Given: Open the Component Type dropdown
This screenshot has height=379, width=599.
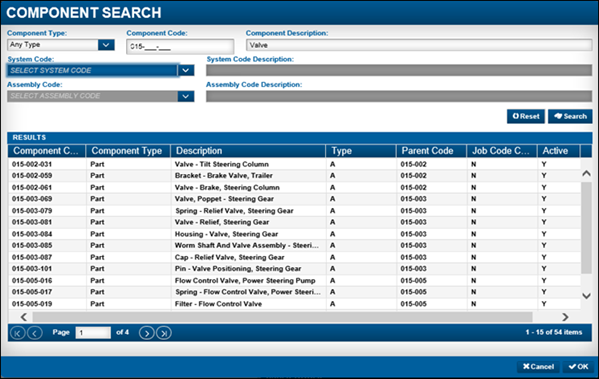Looking at the screenshot, I should coord(106,45).
